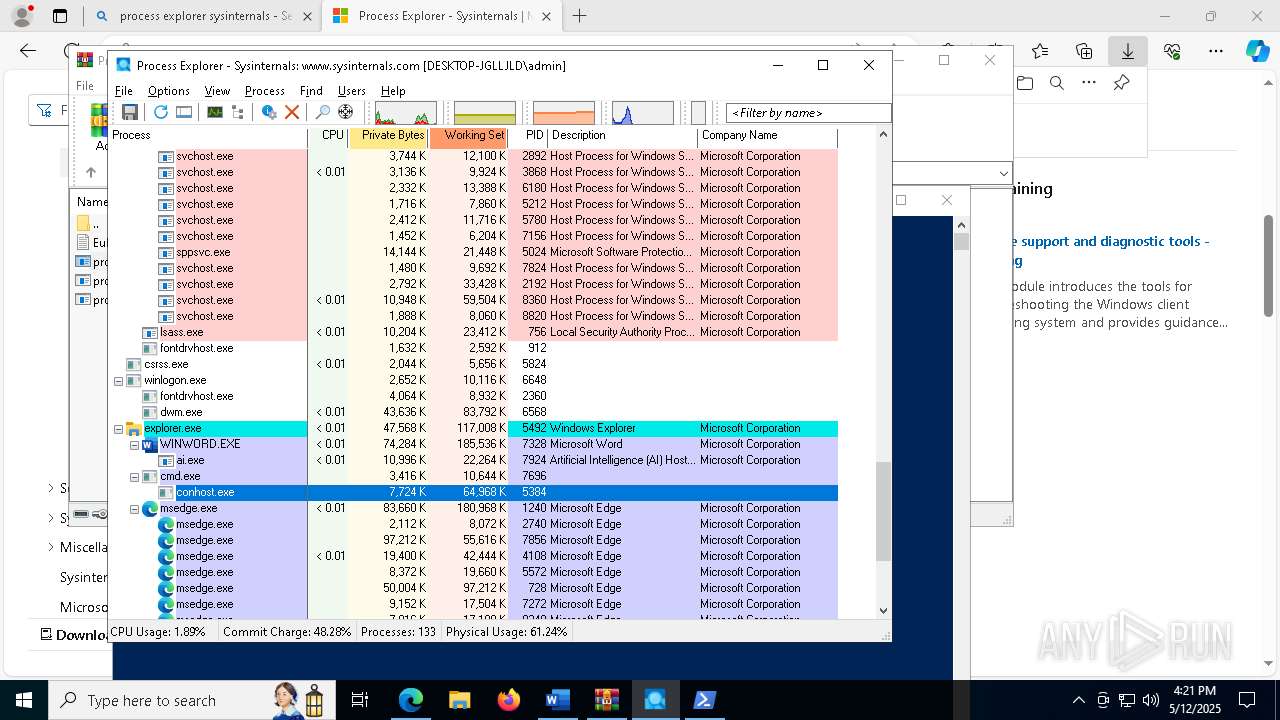Collapse the WINWORD.EXE tree node
Viewport: 1280px width, 720px height.
134,444
